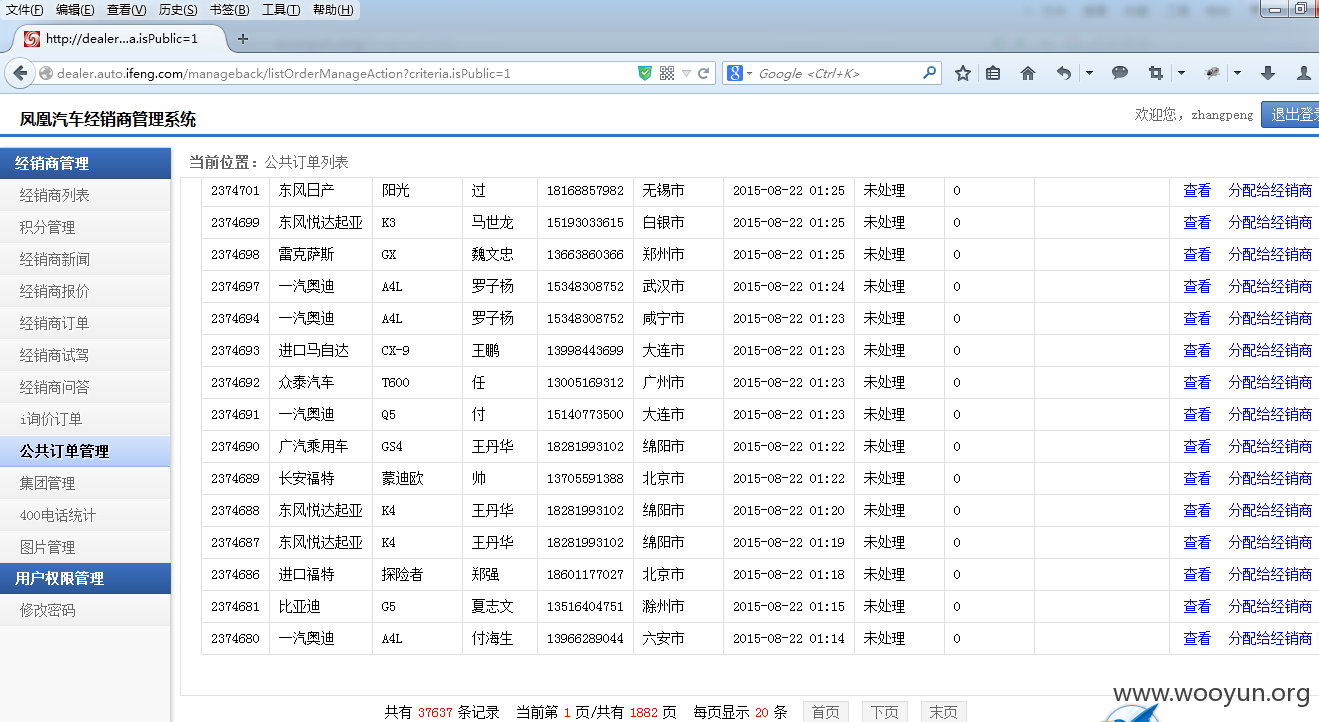Click the user profile silhouette icon
Screen dimensions: 1319x722
coord(1304,73)
